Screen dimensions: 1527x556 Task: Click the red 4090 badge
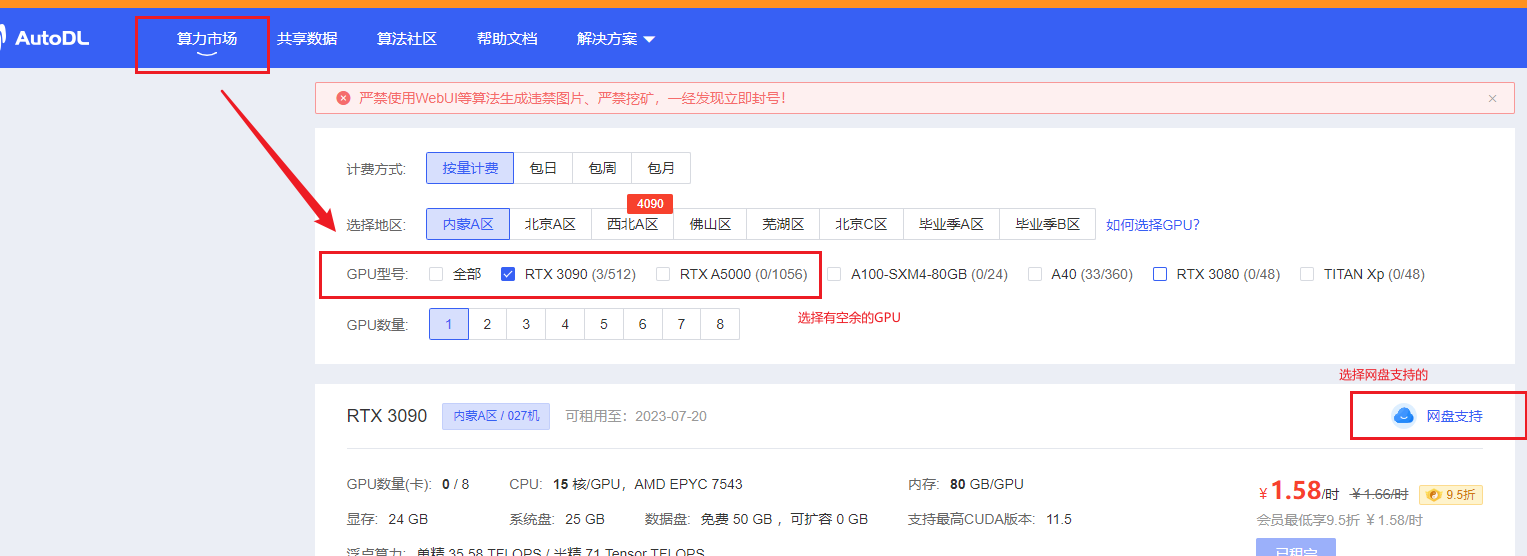click(x=649, y=203)
